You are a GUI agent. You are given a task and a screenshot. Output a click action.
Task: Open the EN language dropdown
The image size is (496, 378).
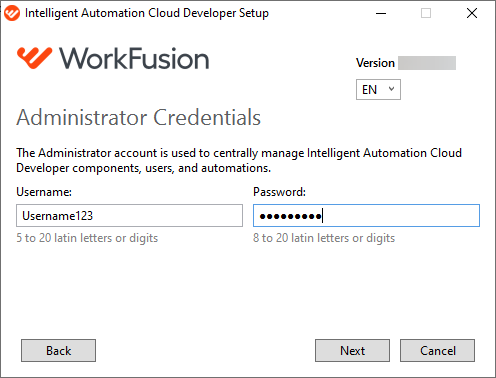378,89
